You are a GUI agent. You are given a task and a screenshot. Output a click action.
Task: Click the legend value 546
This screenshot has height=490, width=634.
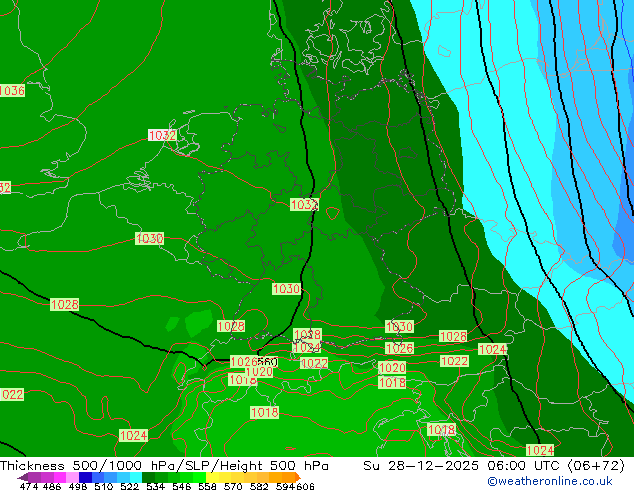click(182, 486)
